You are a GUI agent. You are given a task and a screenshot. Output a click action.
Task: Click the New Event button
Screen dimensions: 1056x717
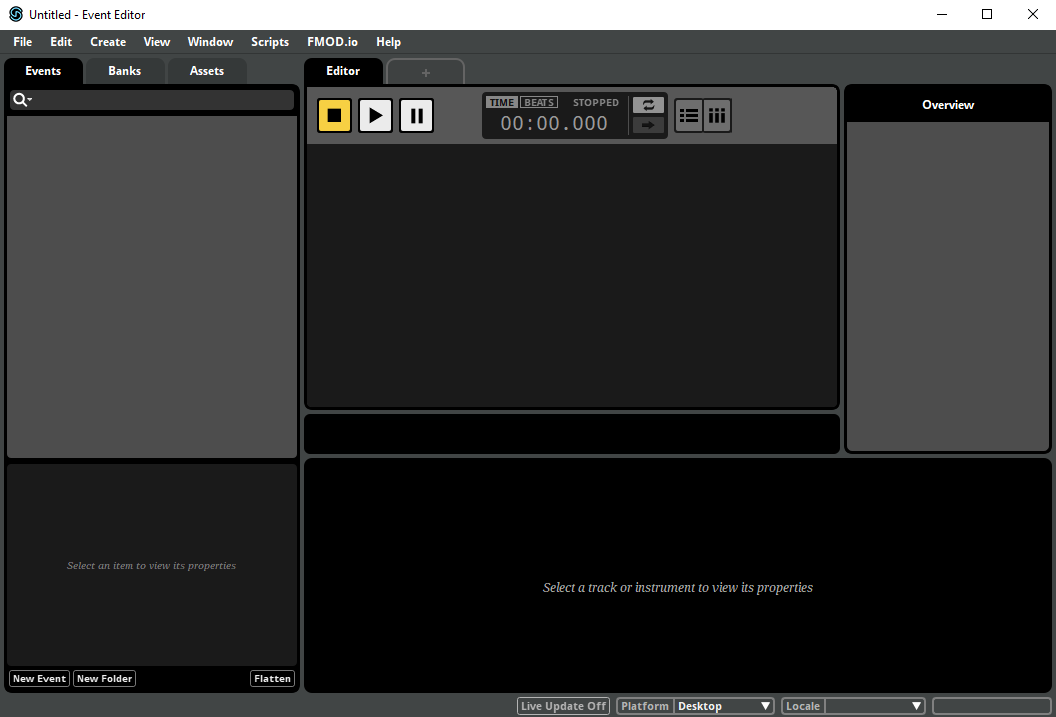point(39,679)
